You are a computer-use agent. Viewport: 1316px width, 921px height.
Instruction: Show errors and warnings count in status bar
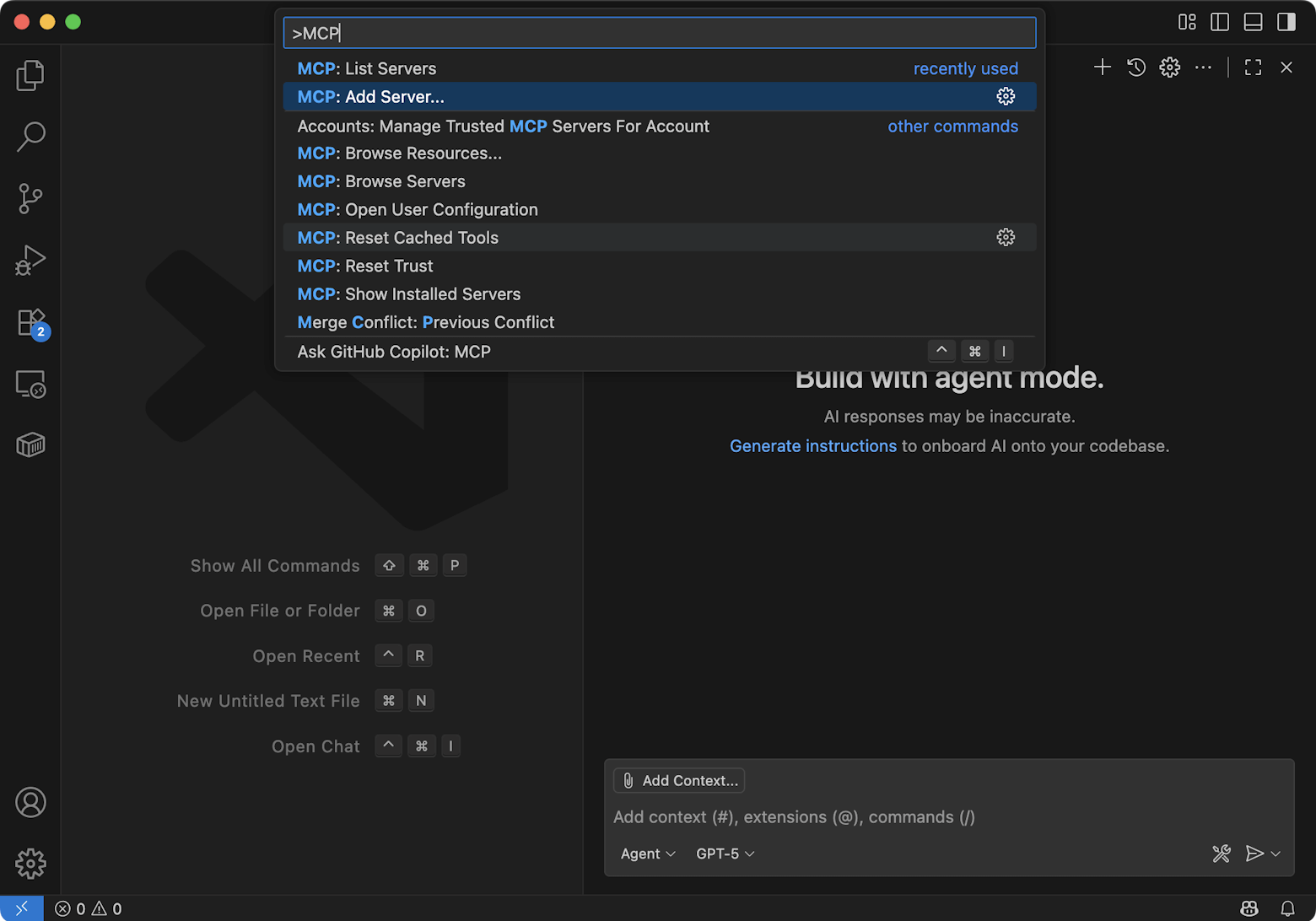(x=89, y=908)
